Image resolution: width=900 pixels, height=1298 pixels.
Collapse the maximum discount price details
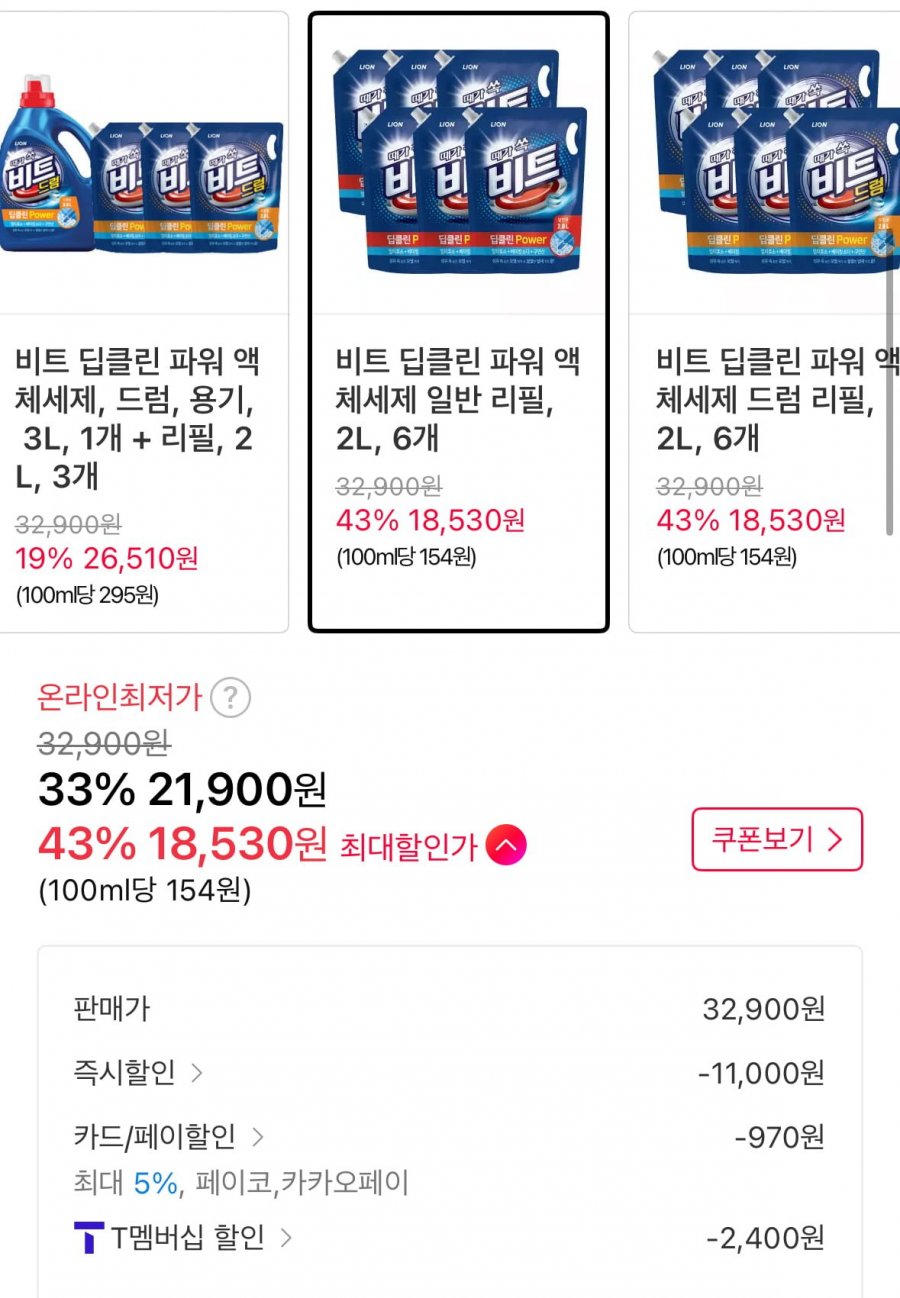506,847
